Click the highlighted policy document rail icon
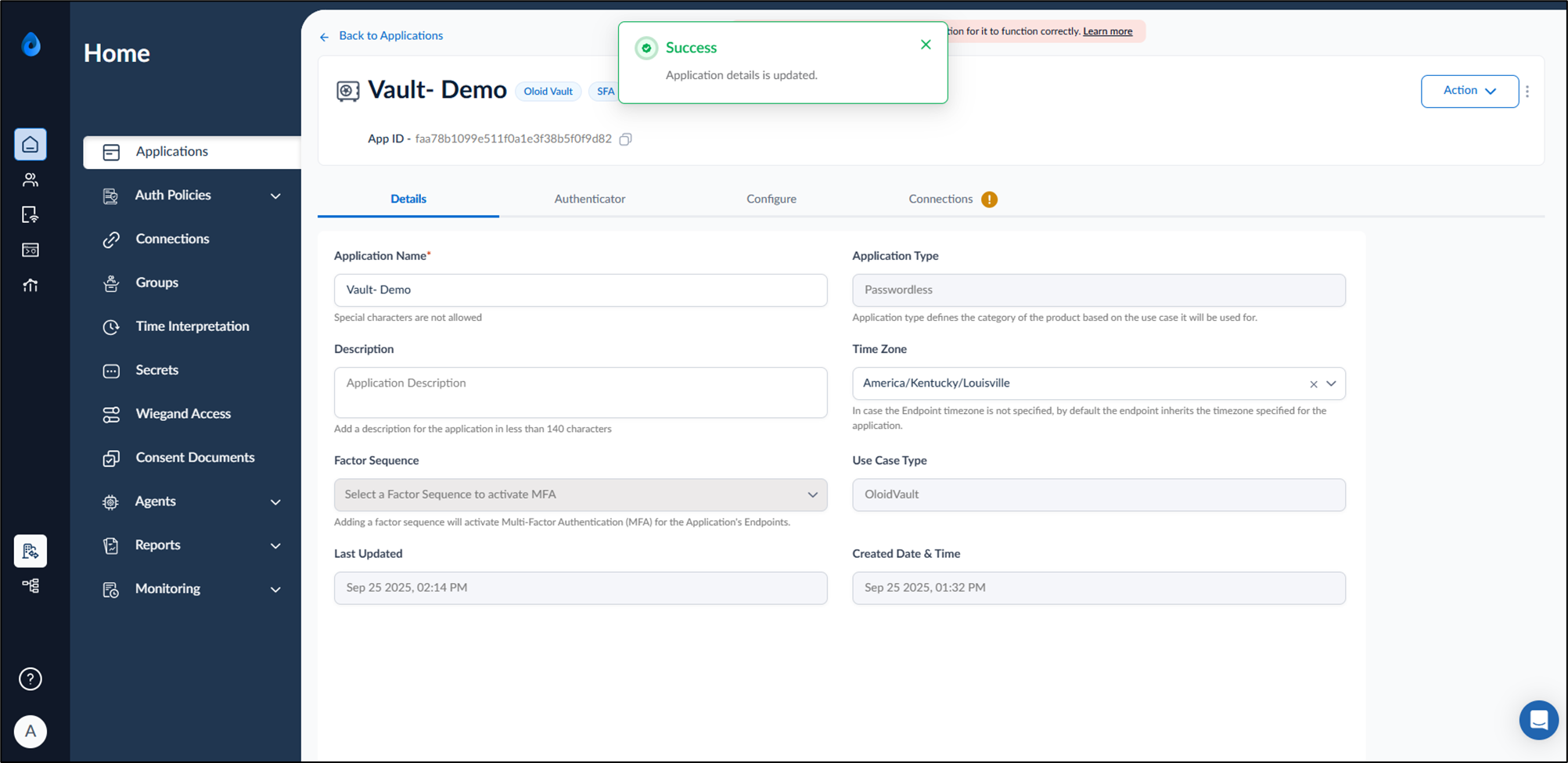This screenshot has width=1568, height=763. [x=31, y=551]
